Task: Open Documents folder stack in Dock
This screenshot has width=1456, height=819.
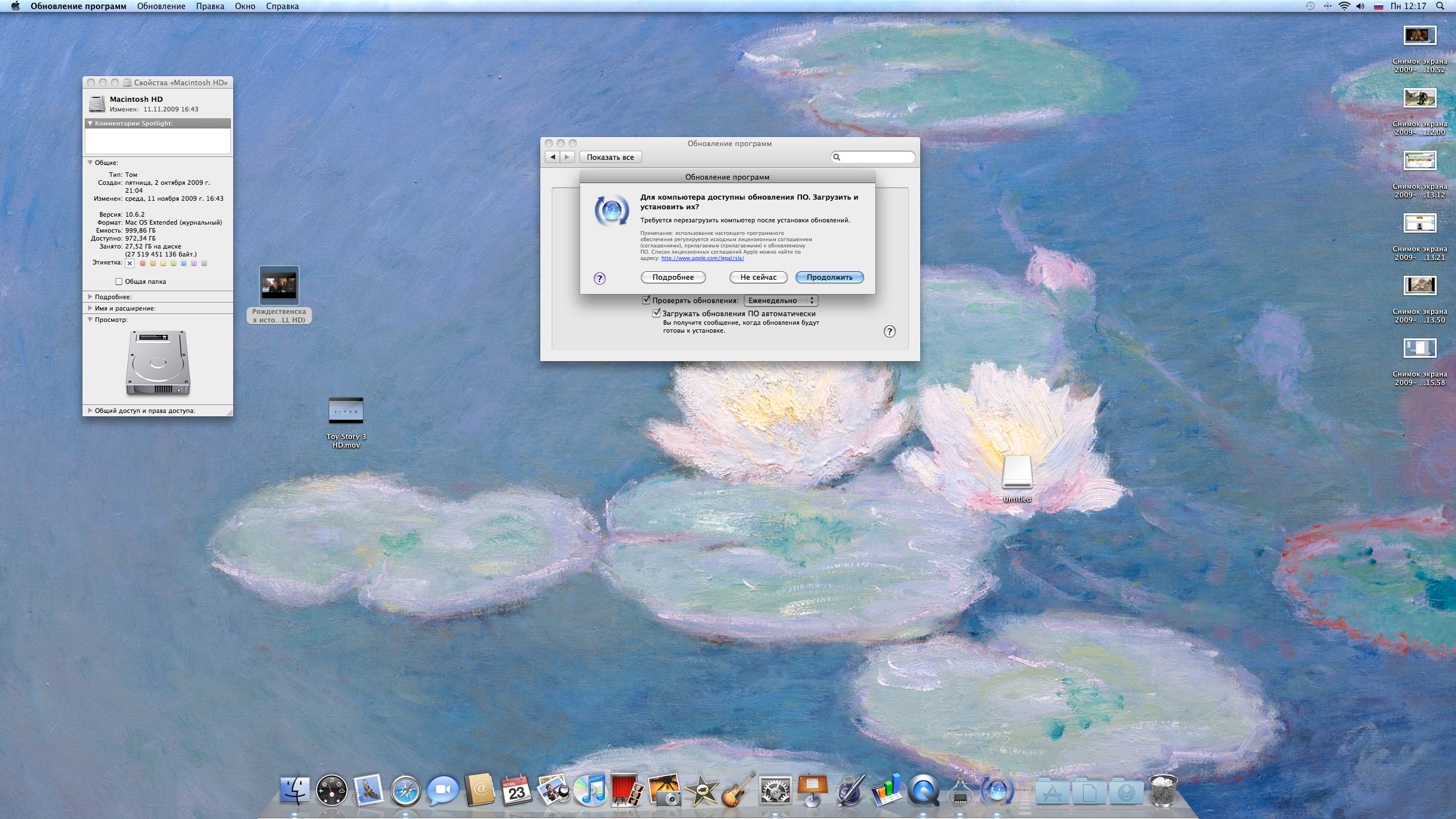Action: click(x=1089, y=792)
